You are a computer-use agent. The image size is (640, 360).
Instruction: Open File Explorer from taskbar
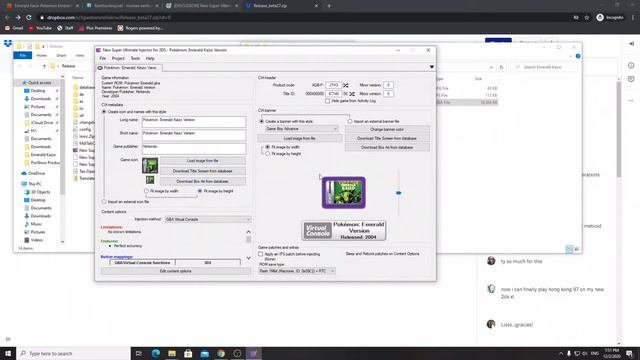172,353
